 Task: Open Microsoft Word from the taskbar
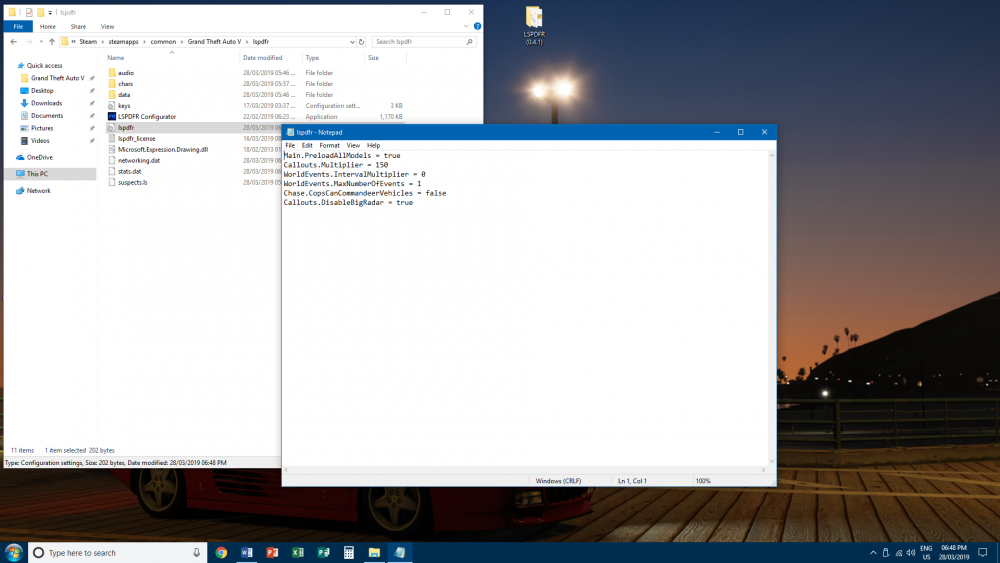[x=247, y=552]
